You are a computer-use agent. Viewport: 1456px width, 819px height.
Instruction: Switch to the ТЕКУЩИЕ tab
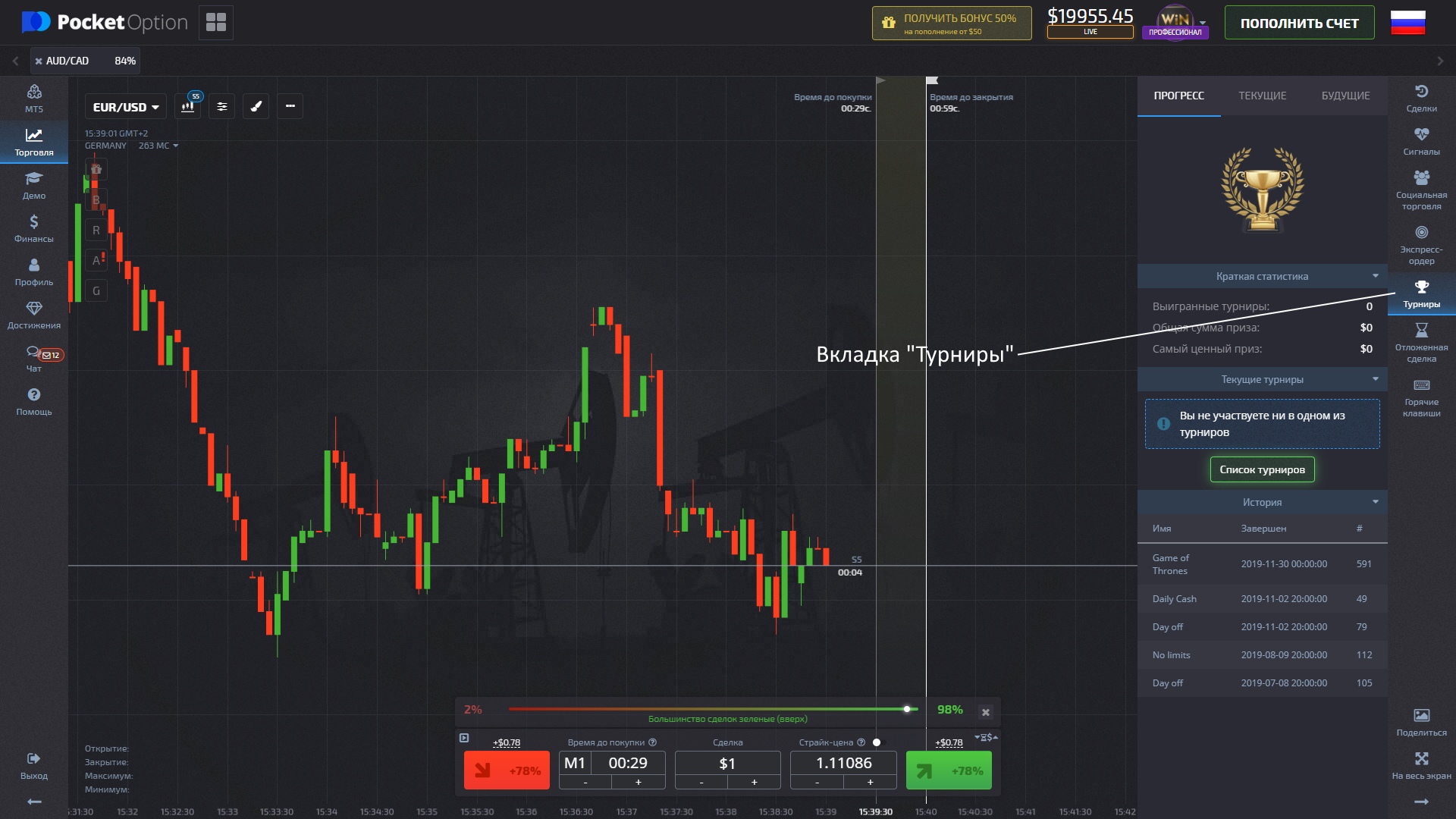[x=1262, y=96]
